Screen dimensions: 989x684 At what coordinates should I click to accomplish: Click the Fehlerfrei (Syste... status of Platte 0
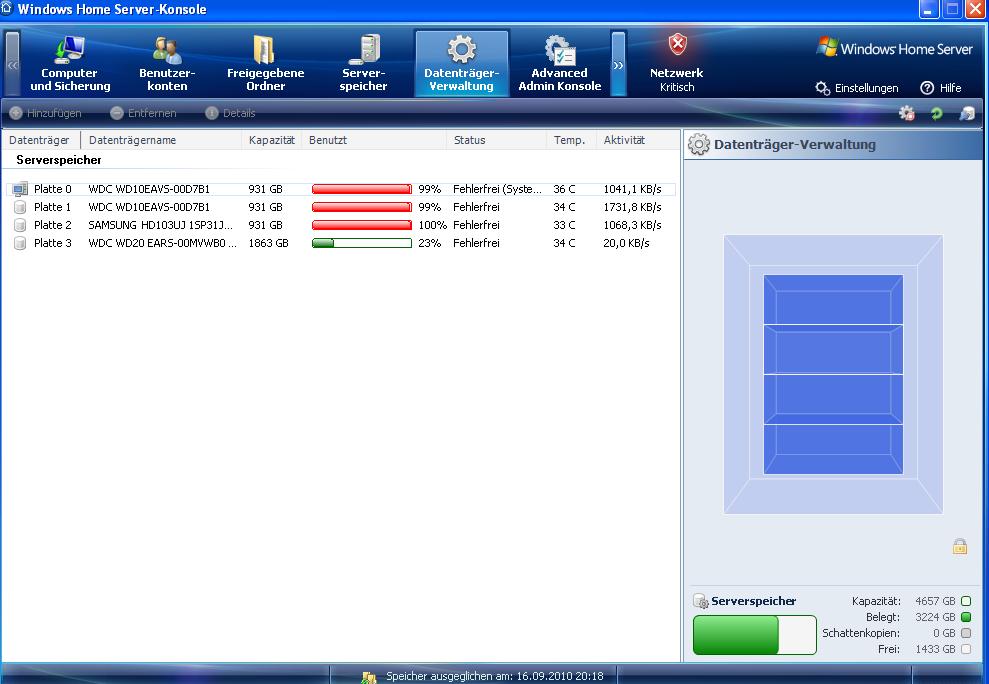[x=497, y=189]
